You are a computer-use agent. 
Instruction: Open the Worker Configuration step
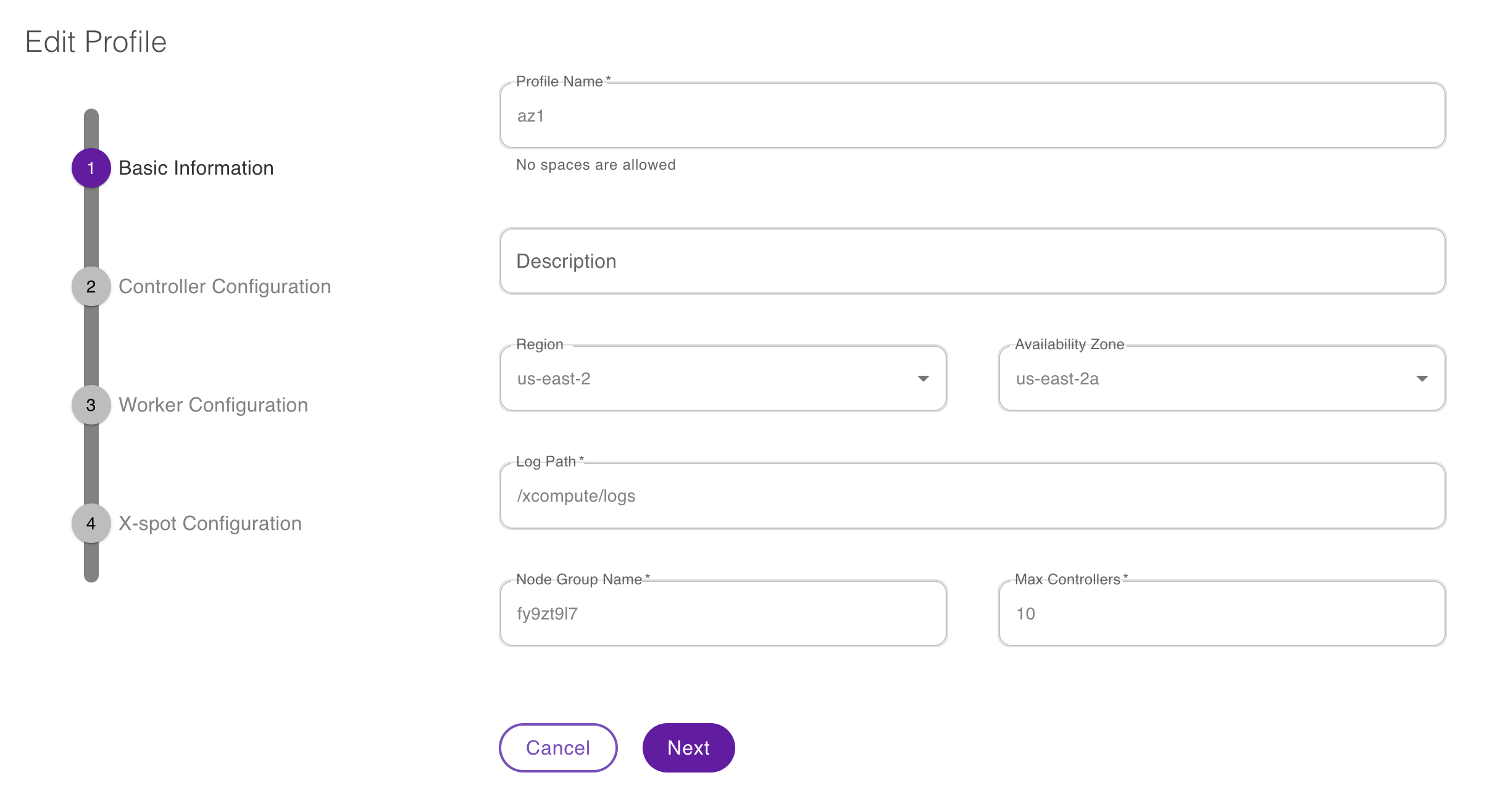[213, 405]
